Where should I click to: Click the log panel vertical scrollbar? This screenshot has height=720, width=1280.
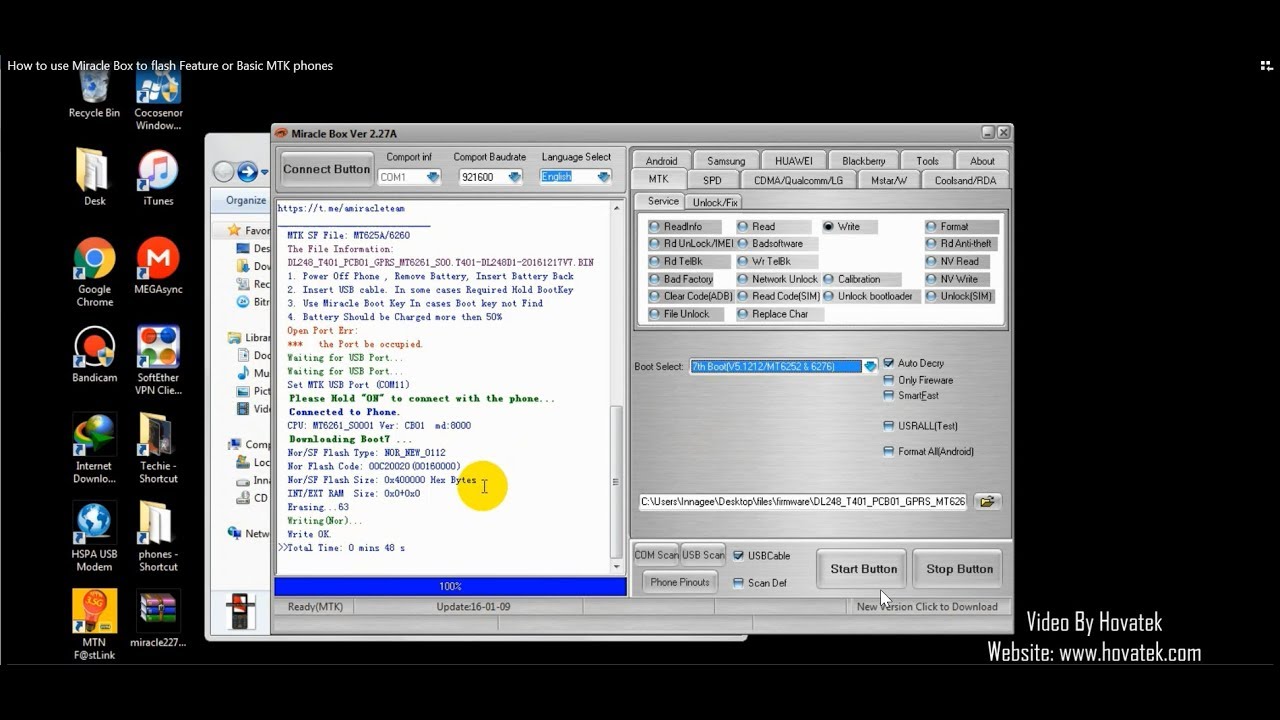616,387
